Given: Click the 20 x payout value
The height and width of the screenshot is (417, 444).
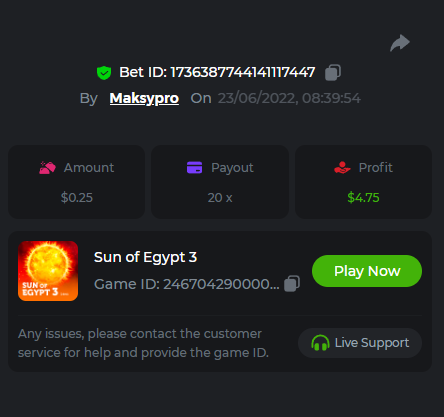Looking at the screenshot, I should tap(220, 198).
